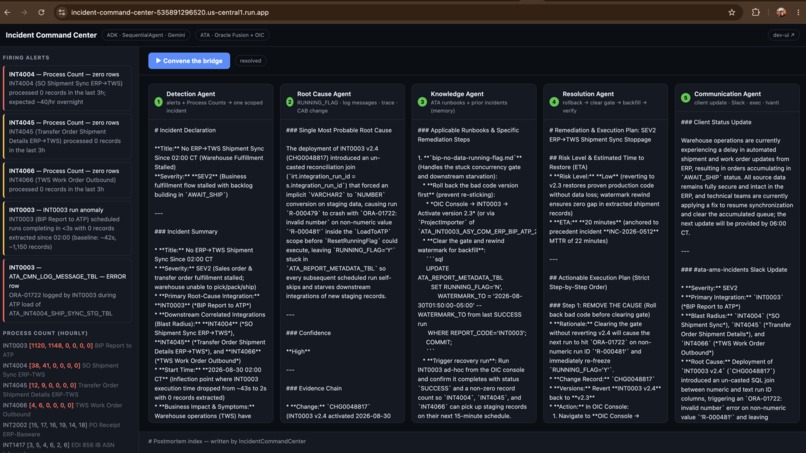Viewport: 806px width, 453px height.
Task: Click Actionable Execution Plan heading
Action: tap(599, 282)
